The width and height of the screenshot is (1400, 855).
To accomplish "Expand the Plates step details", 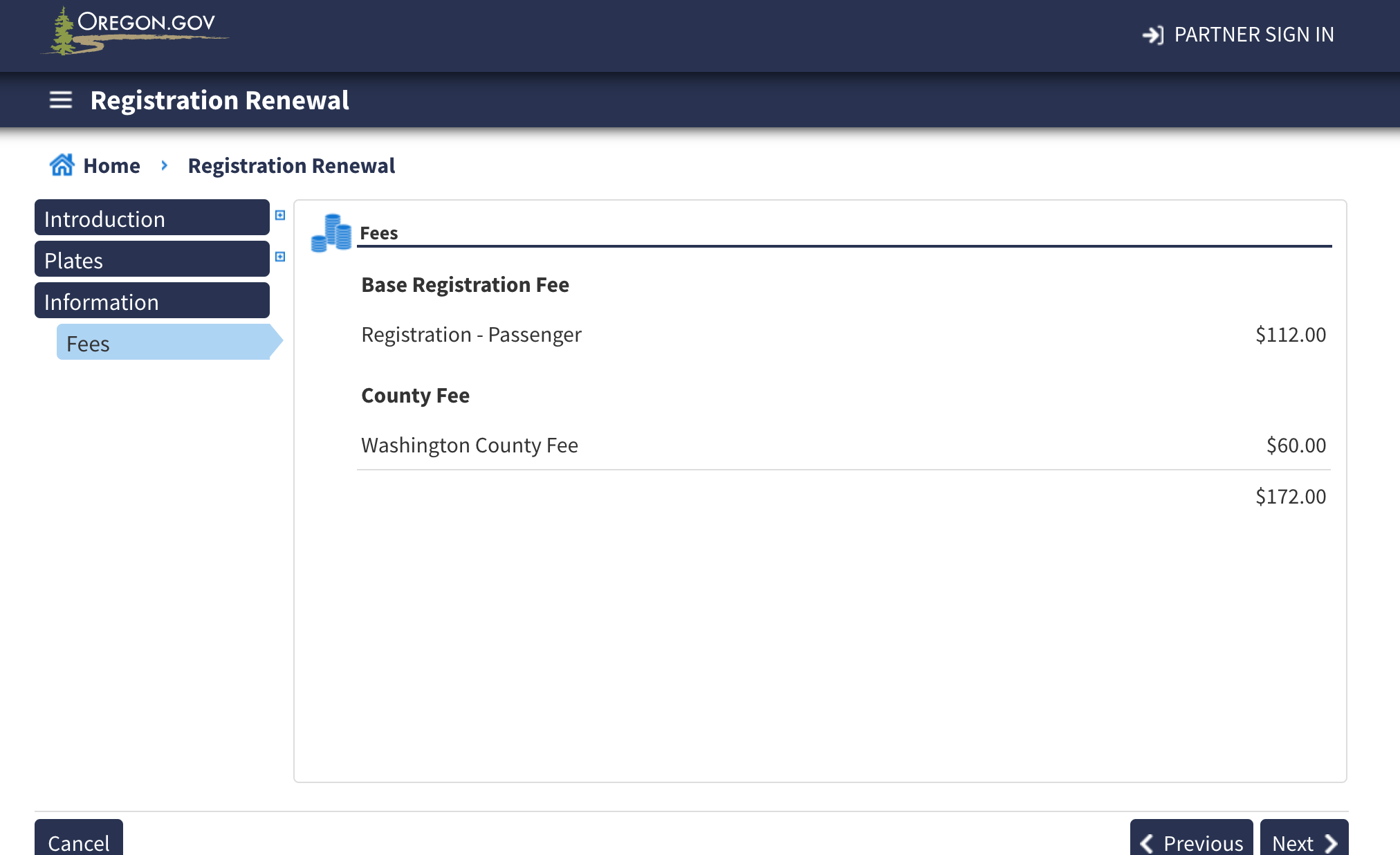I will click(280, 257).
